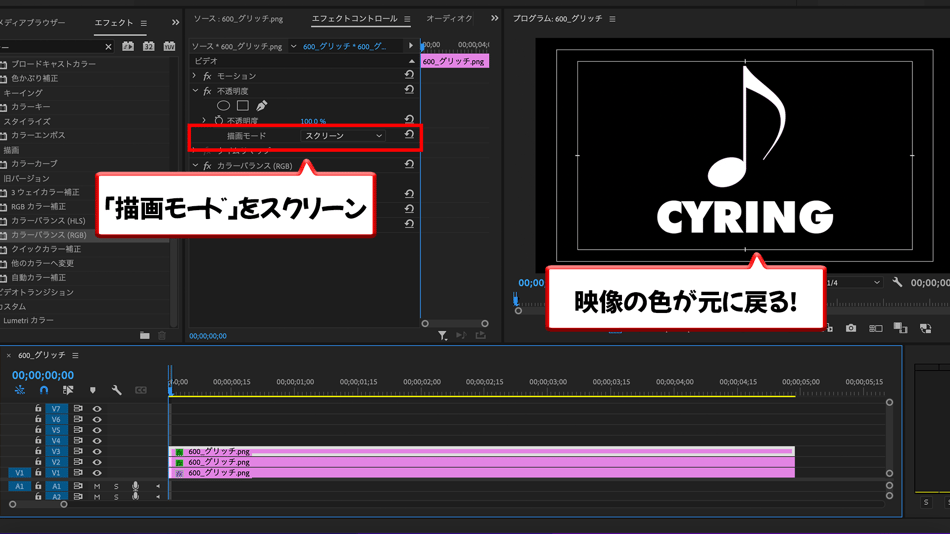Select the pen mask tool under Opacity
The height and width of the screenshot is (534, 950).
(x=262, y=105)
